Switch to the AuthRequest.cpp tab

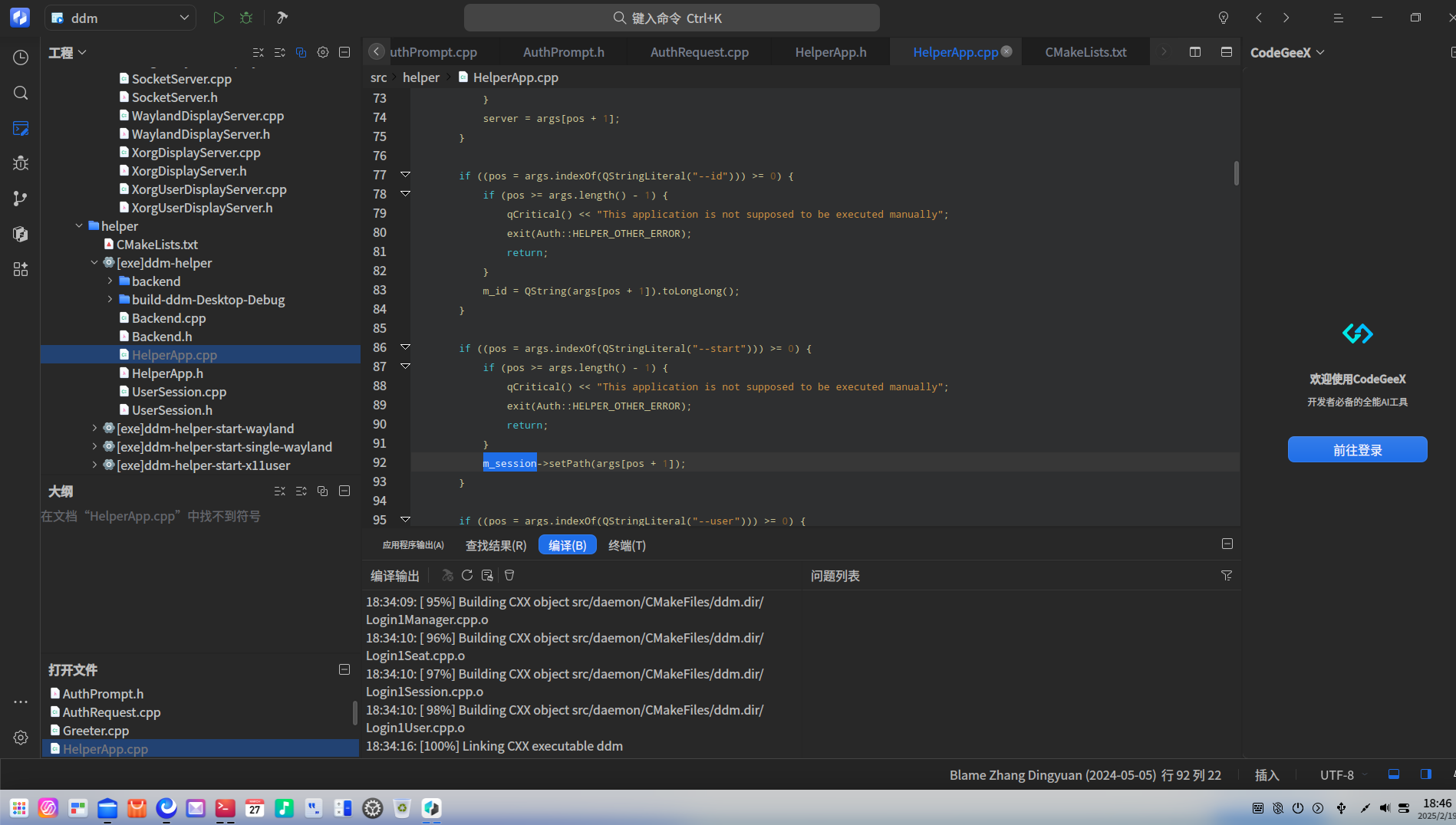point(700,52)
